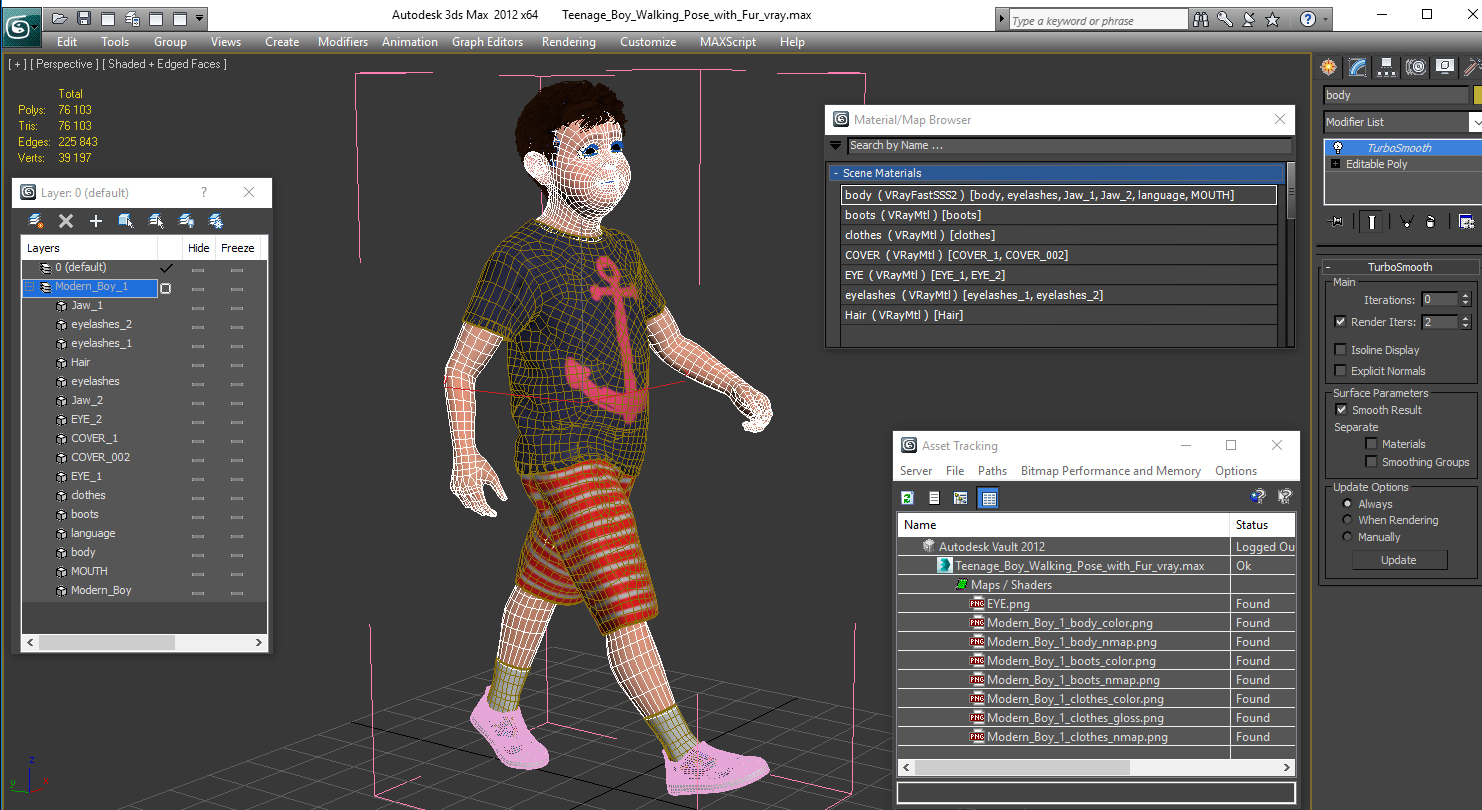Image resolution: width=1482 pixels, height=810 pixels.
Task: Enable Separate by Smoothing Groups checkbox
Action: point(1371,462)
